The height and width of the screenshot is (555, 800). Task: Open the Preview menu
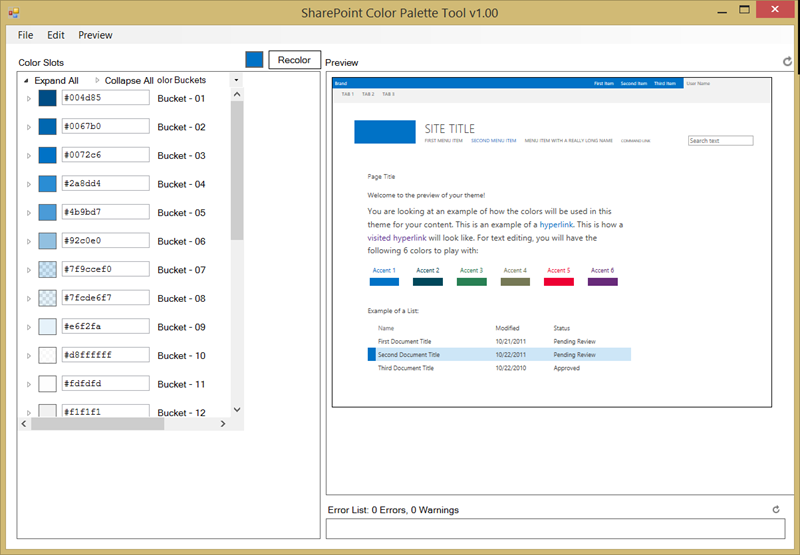tap(95, 35)
